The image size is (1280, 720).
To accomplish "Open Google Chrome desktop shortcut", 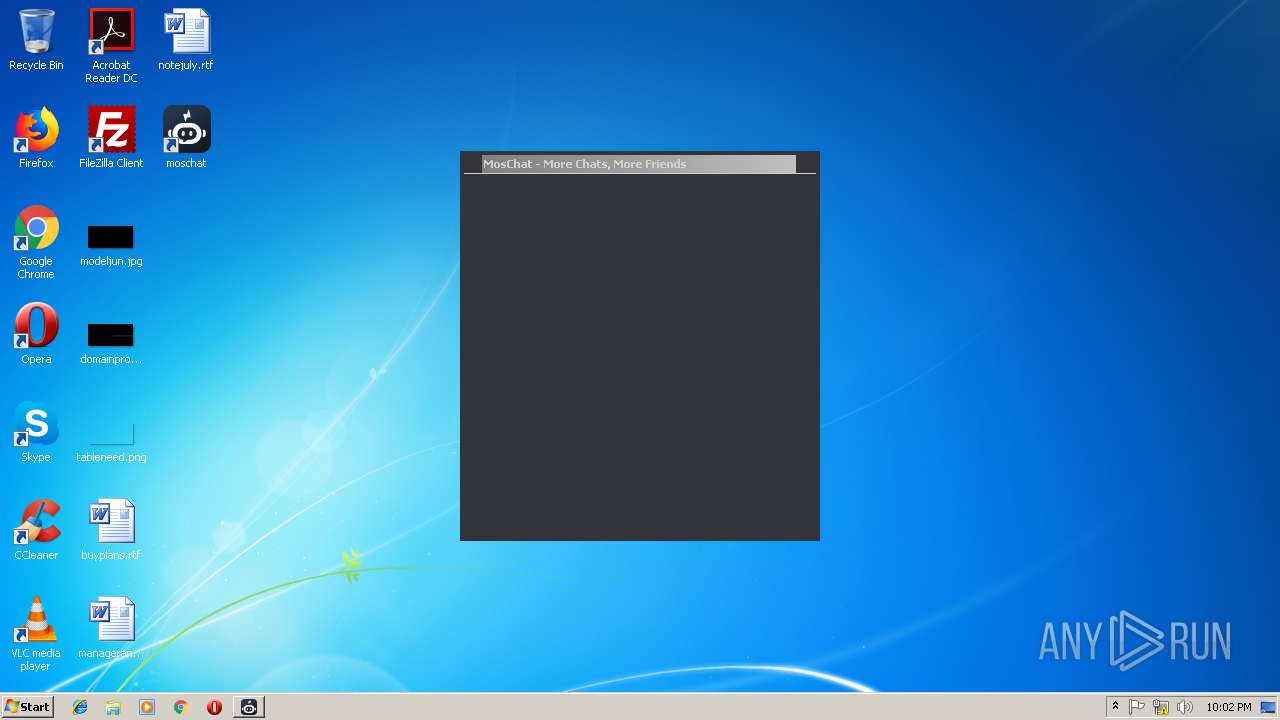I will tap(36, 242).
